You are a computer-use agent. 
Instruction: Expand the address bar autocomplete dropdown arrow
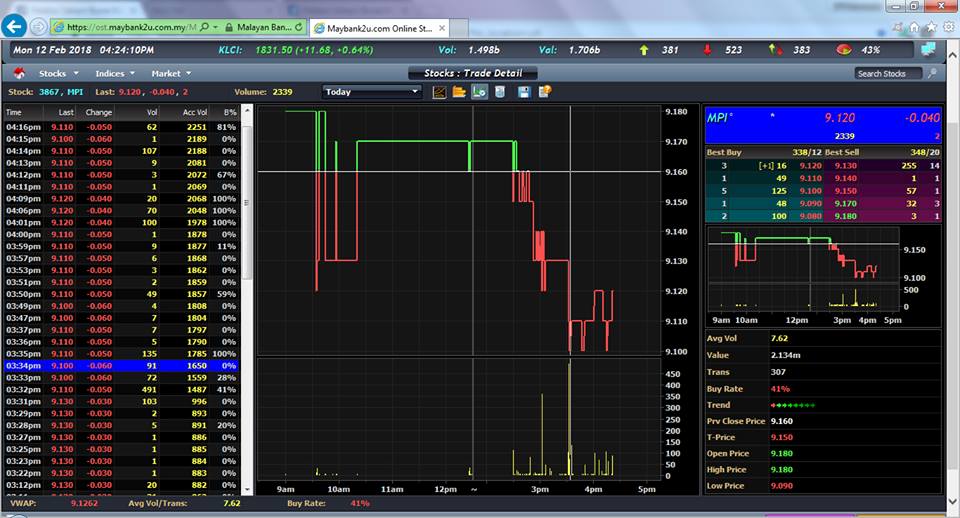pyautogui.click(x=216, y=28)
